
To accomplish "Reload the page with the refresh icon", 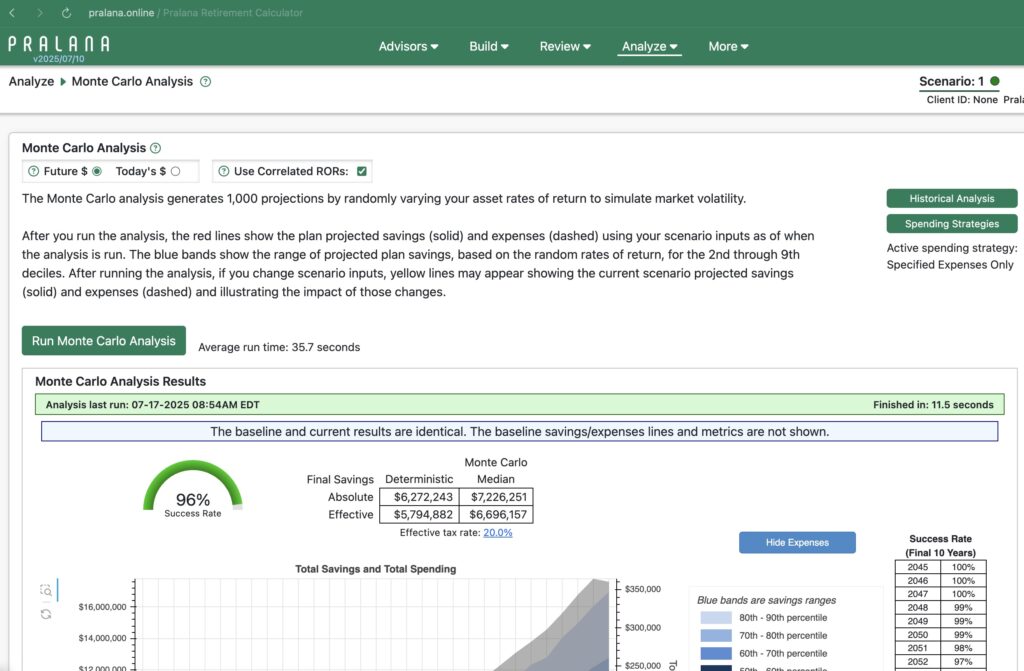I will click(x=66, y=12).
